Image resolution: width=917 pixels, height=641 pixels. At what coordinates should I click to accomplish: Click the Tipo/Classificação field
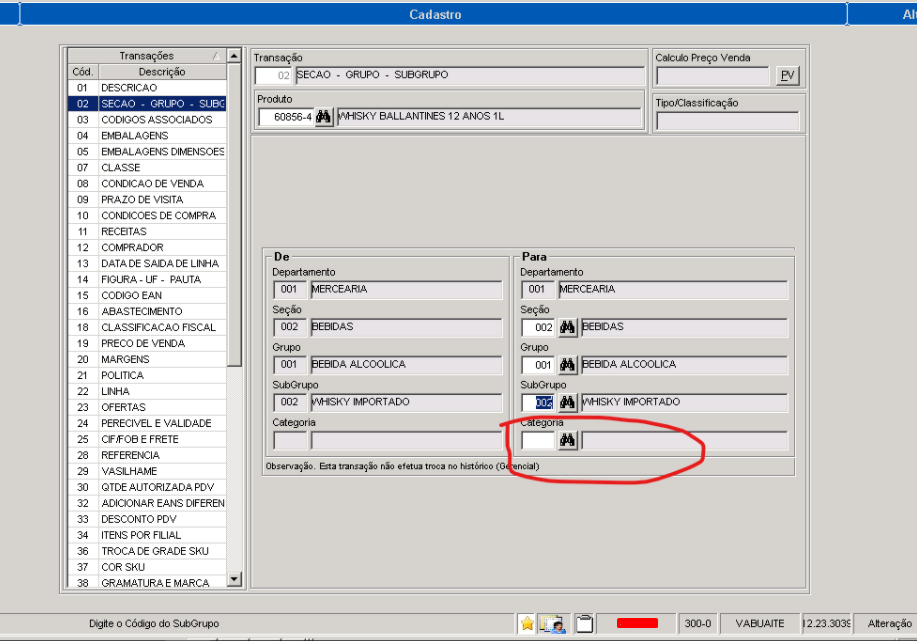point(728,120)
